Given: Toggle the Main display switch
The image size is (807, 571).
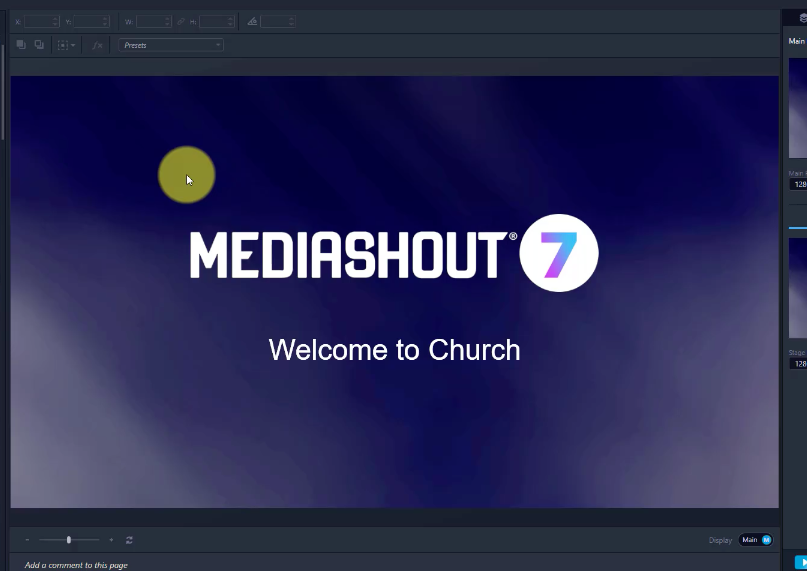Looking at the screenshot, I should (x=756, y=540).
